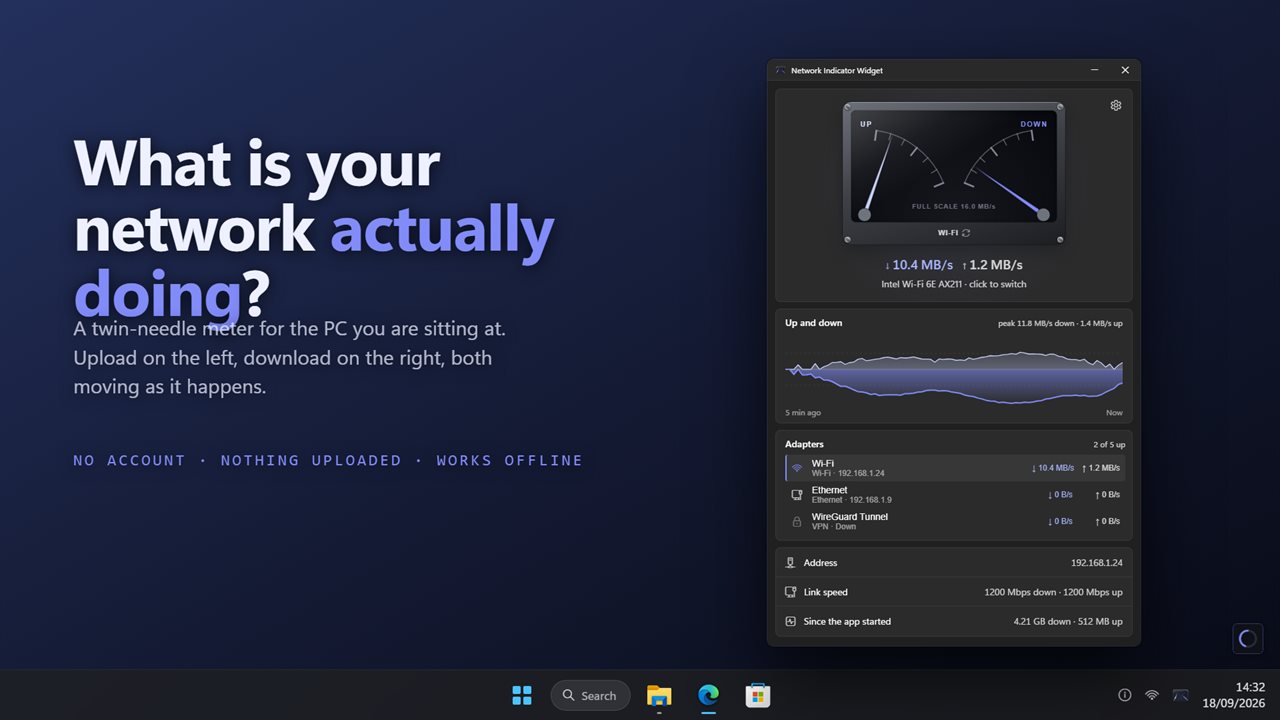
Task: Click the Up and down history graph
Action: (954, 376)
